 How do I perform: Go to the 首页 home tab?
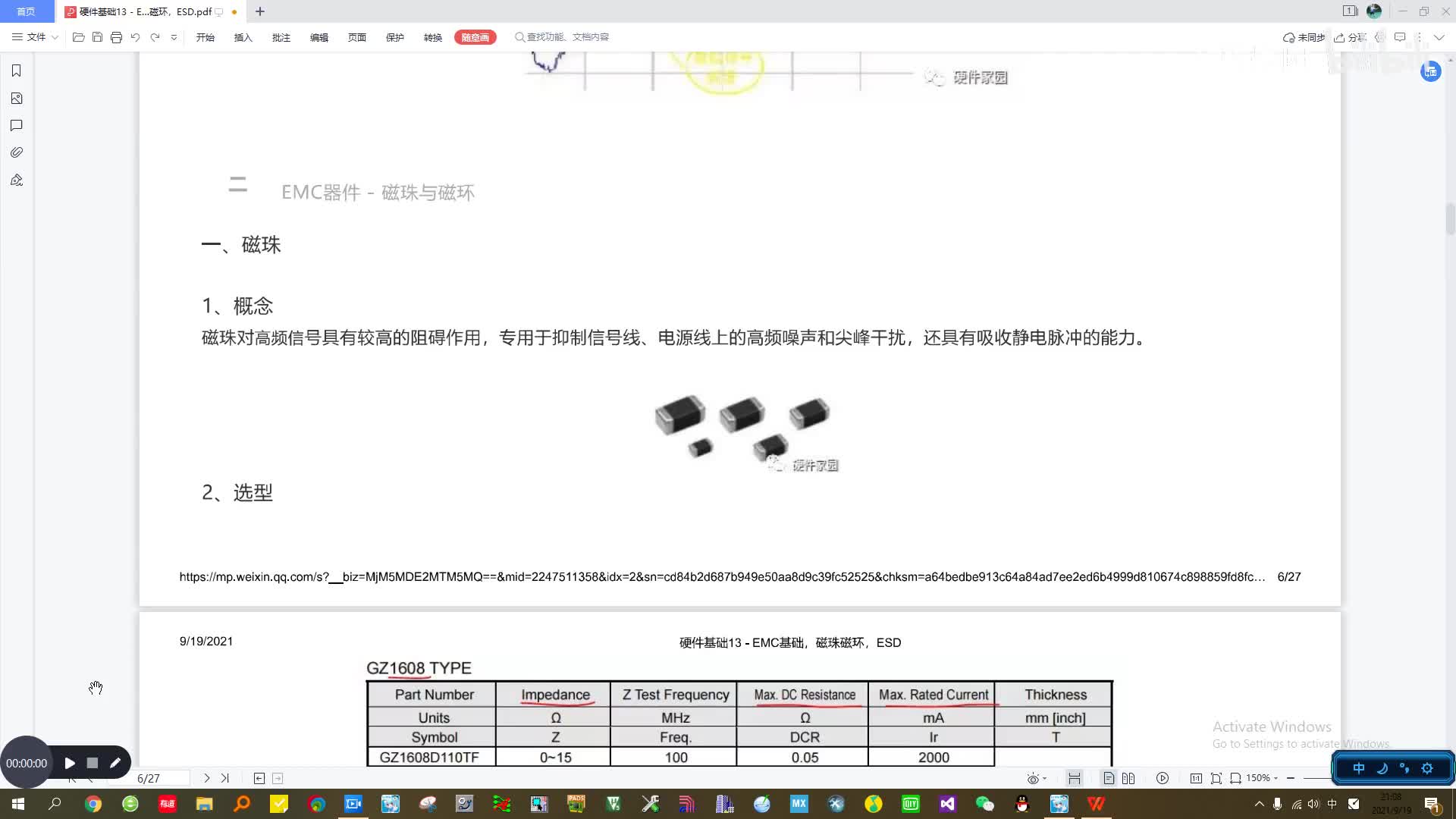27,11
